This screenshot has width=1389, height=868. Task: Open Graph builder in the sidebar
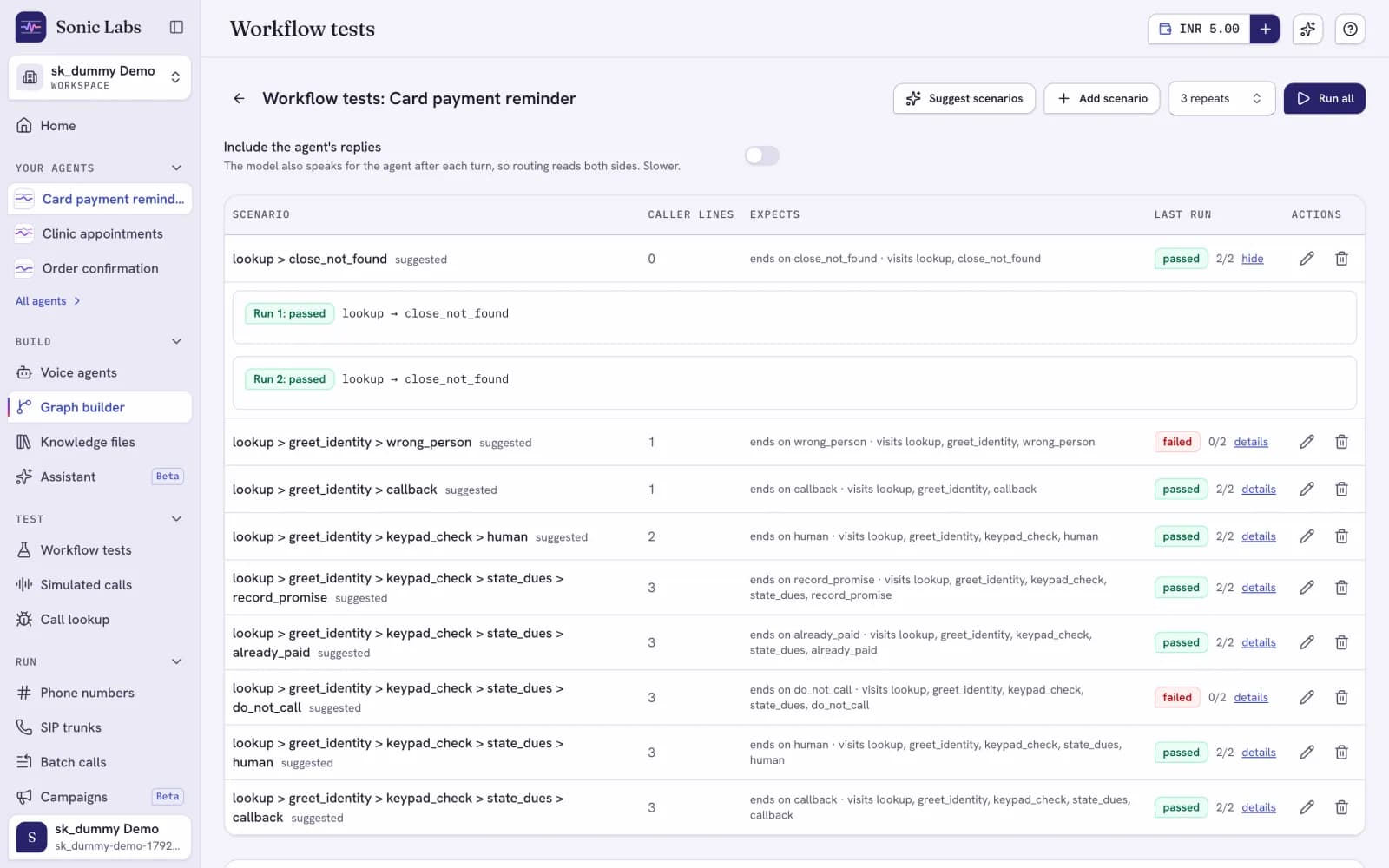click(x=100, y=407)
